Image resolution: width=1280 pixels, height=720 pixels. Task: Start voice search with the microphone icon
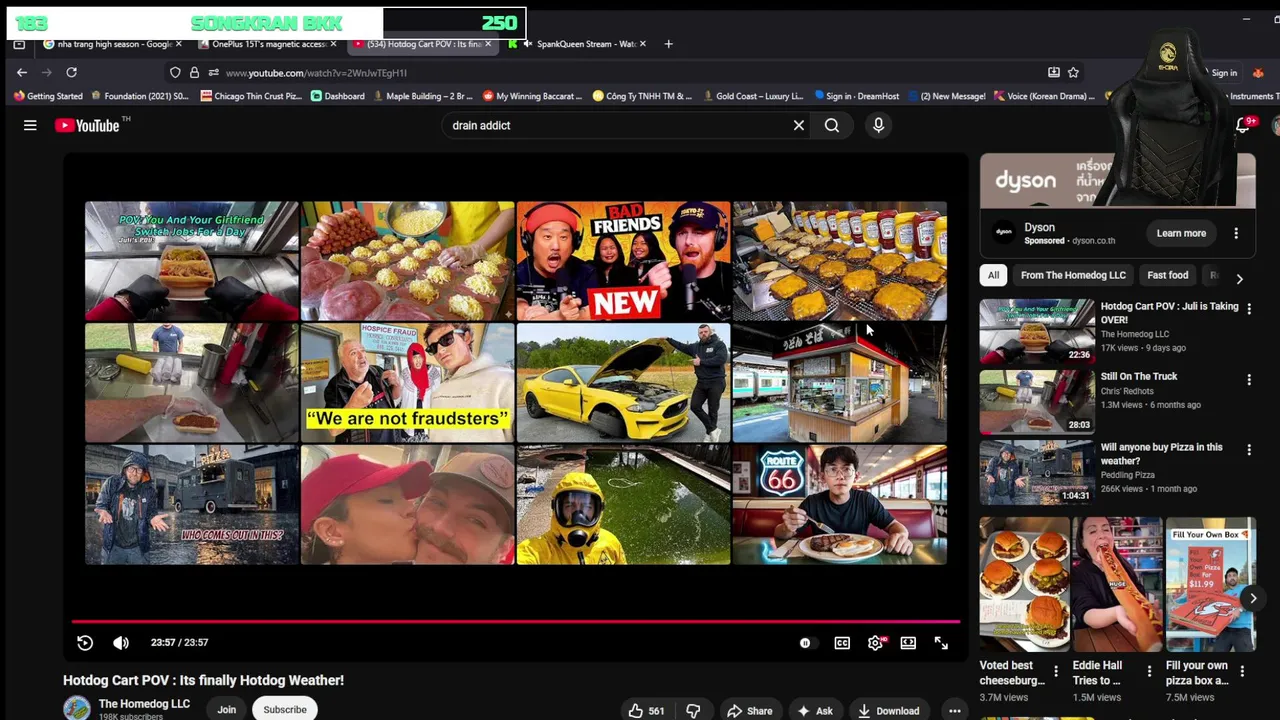878,125
